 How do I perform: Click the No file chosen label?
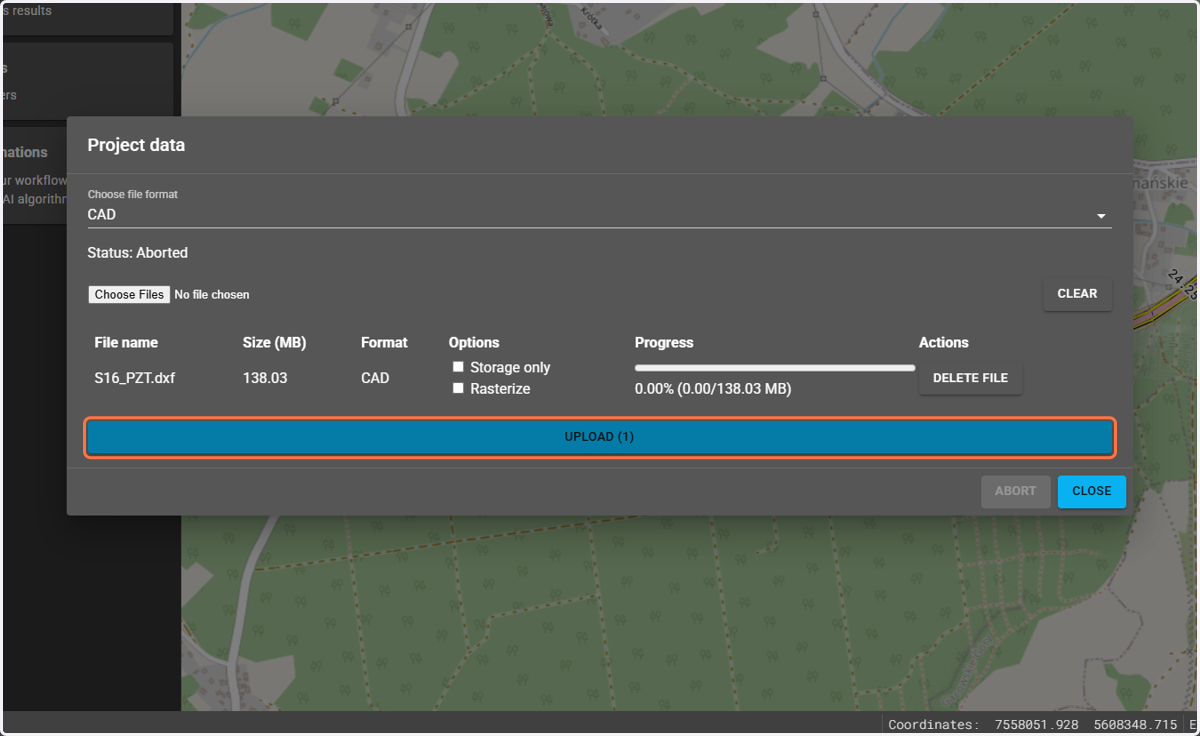click(212, 295)
